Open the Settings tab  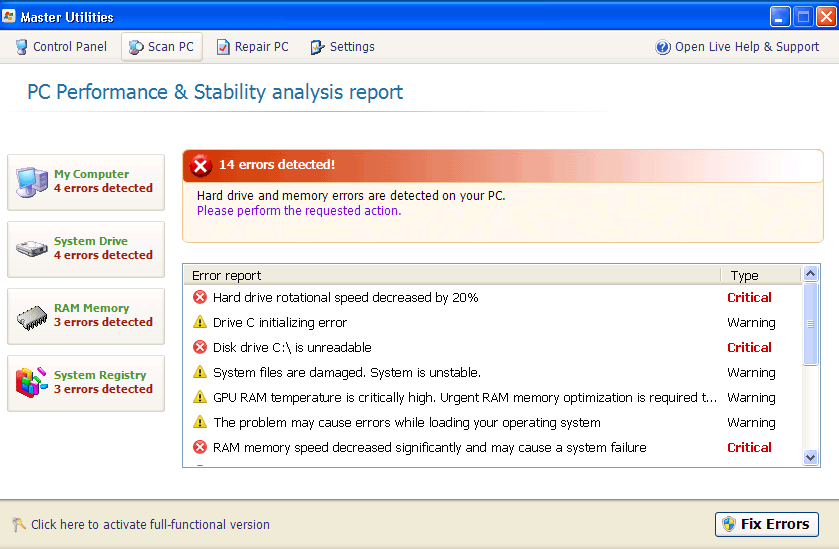point(342,47)
